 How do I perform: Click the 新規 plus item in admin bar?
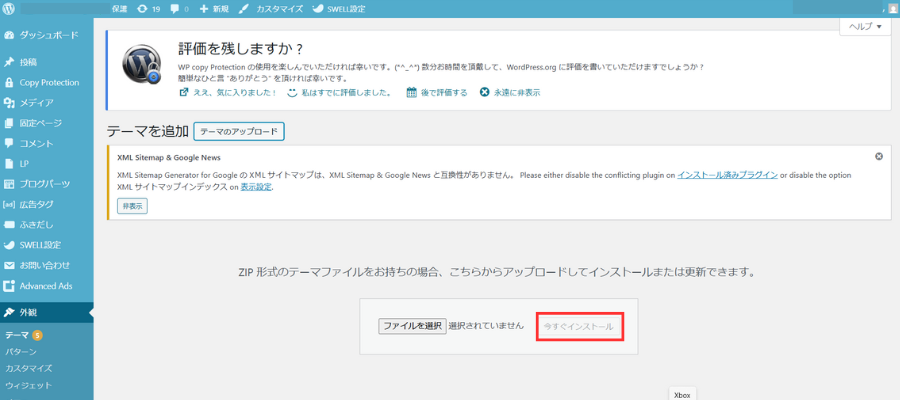tap(214, 8)
